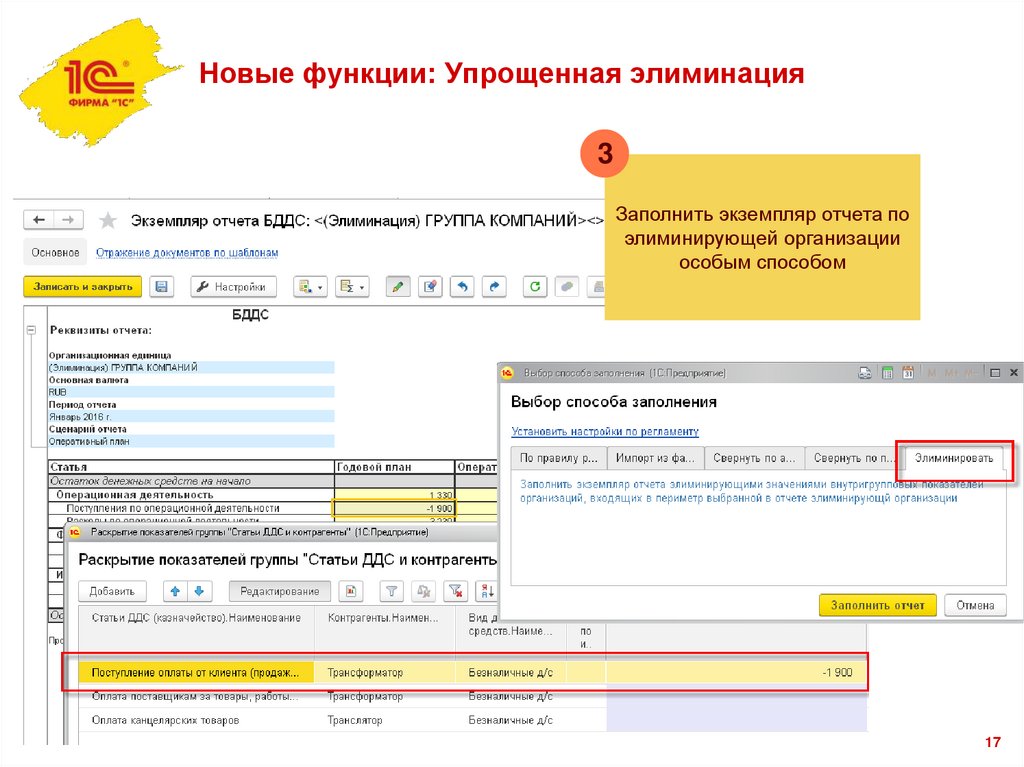This screenshot has width=1024, height=767.
Task: Switch to the Основное section
Action: [x=56, y=253]
